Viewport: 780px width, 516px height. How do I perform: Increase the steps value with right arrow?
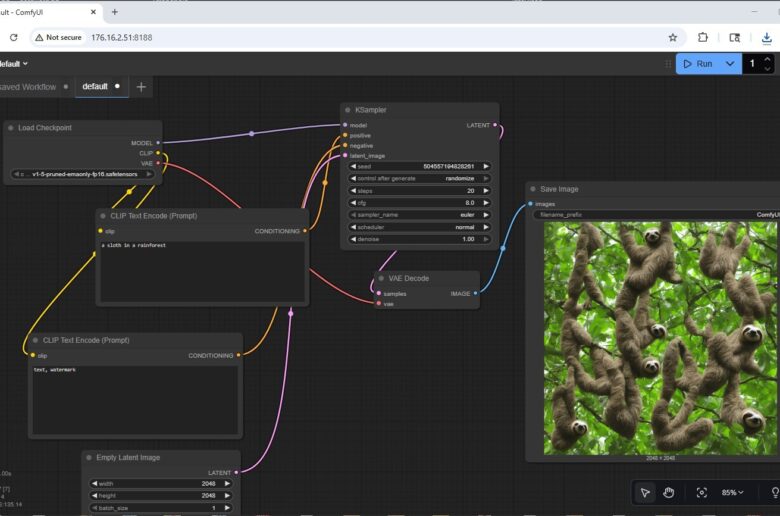point(486,190)
